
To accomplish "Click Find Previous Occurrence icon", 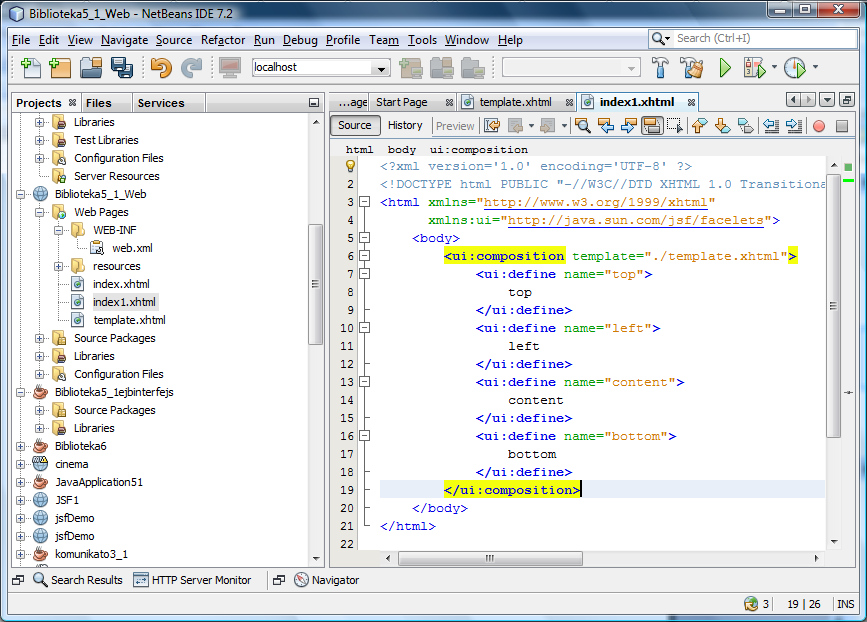I will click(x=606, y=126).
